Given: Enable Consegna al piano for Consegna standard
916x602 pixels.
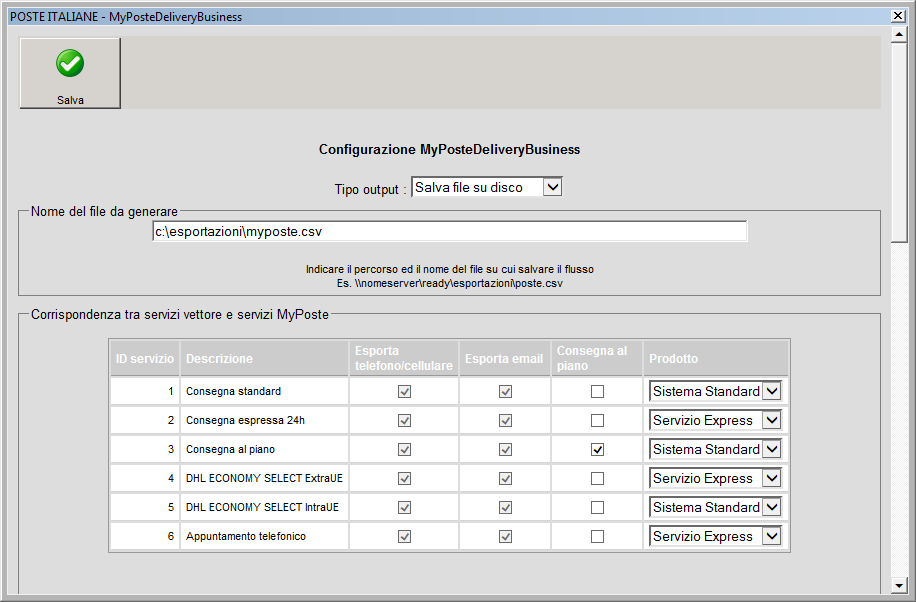Looking at the screenshot, I should pyautogui.click(x=597, y=392).
